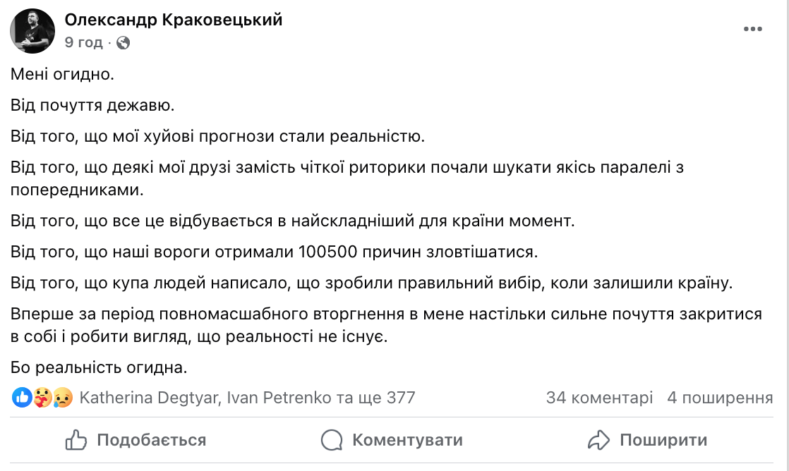Show the 377 other reactions list
The height and width of the screenshot is (471, 789).
(x=376, y=398)
